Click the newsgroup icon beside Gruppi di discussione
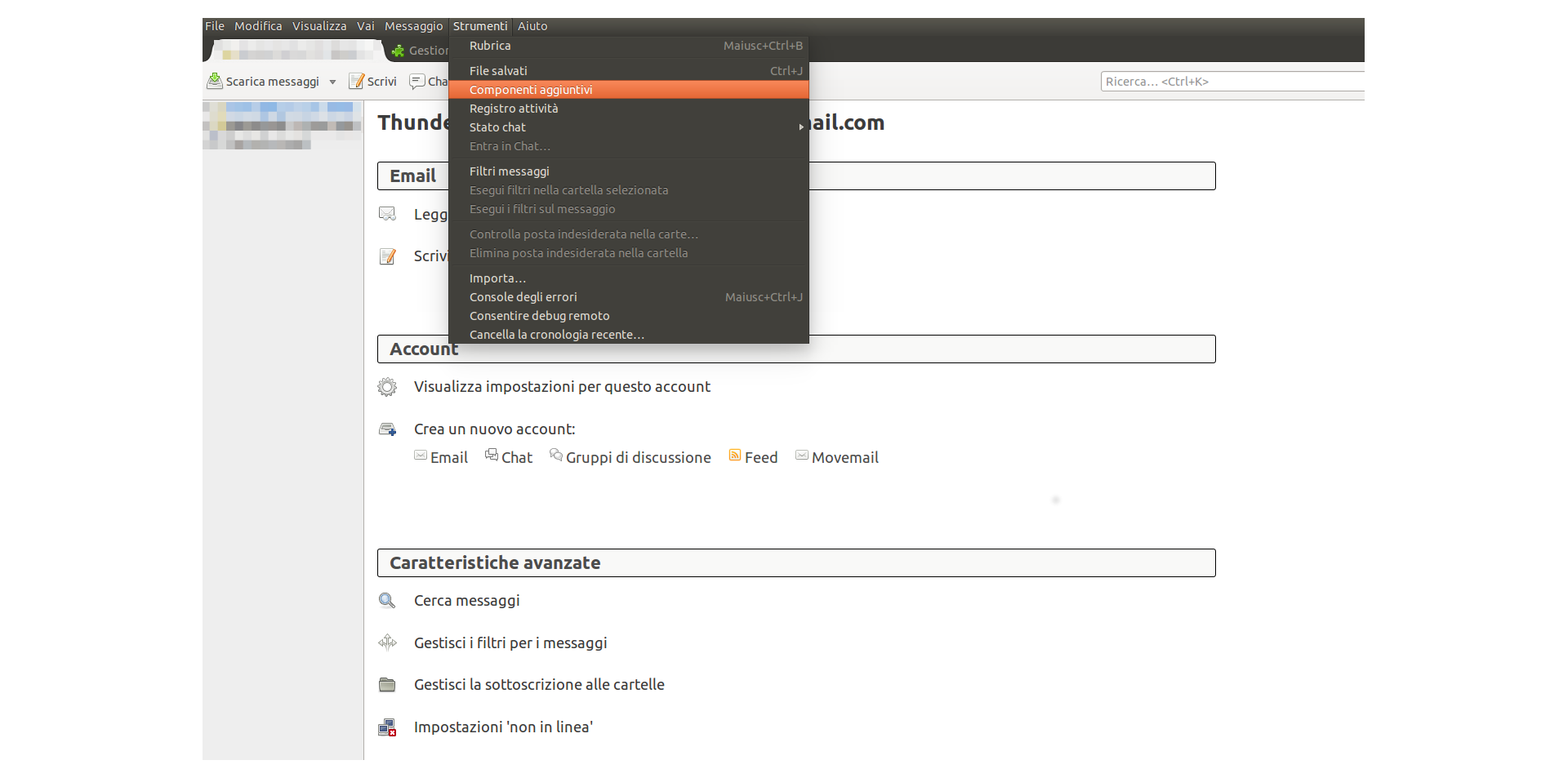This screenshot has height=778, width=1568. (556, 455)
